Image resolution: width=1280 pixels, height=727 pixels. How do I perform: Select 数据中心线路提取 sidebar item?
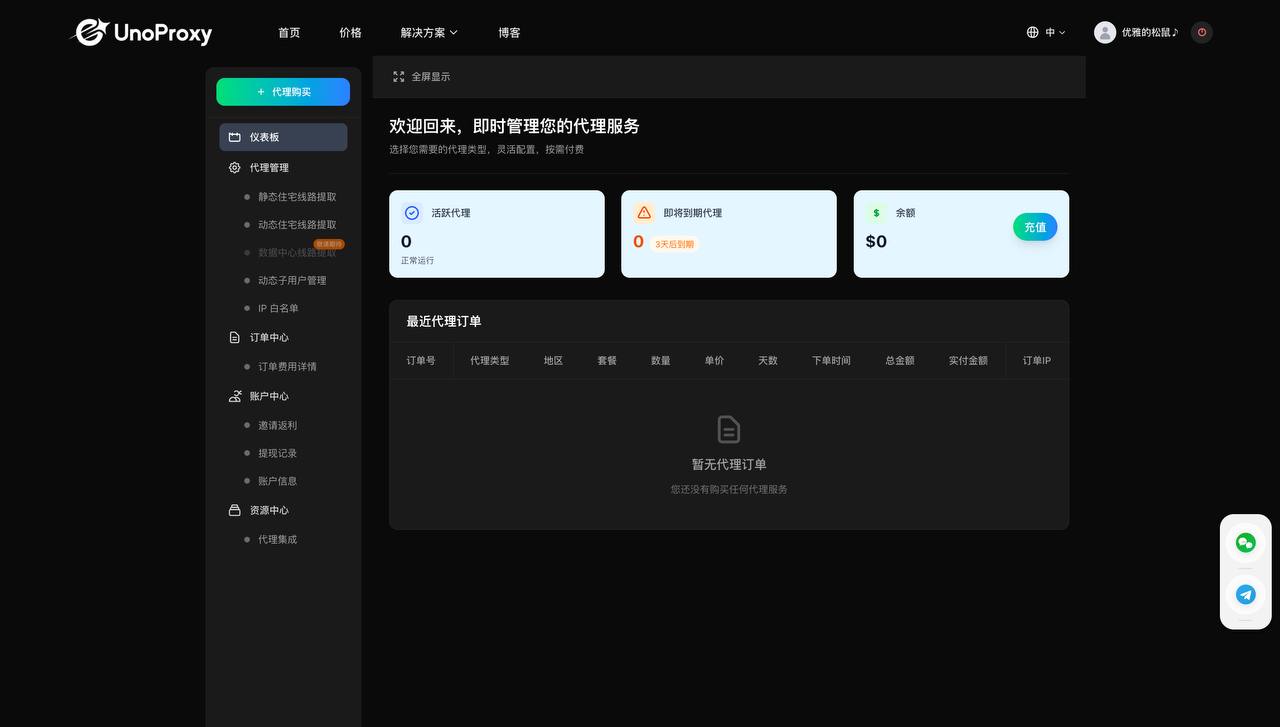pos(297,253)
